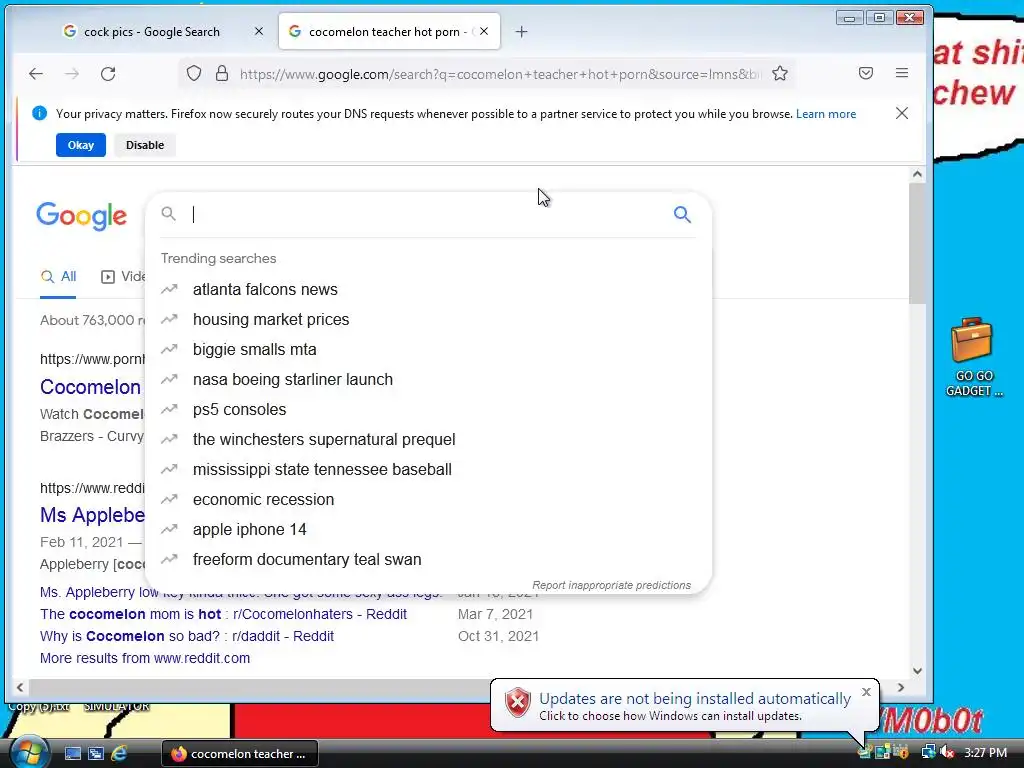Viewport: 1024px width, 768px height.
Task: Open a new tab with the plus button
Action: click(521, 31)
